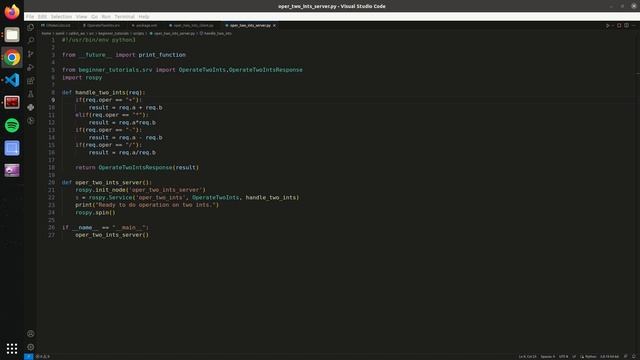Open the notifications bell in status bar
Image resolution: width=640 pixels, height=360 pixels.
(634, 356)
